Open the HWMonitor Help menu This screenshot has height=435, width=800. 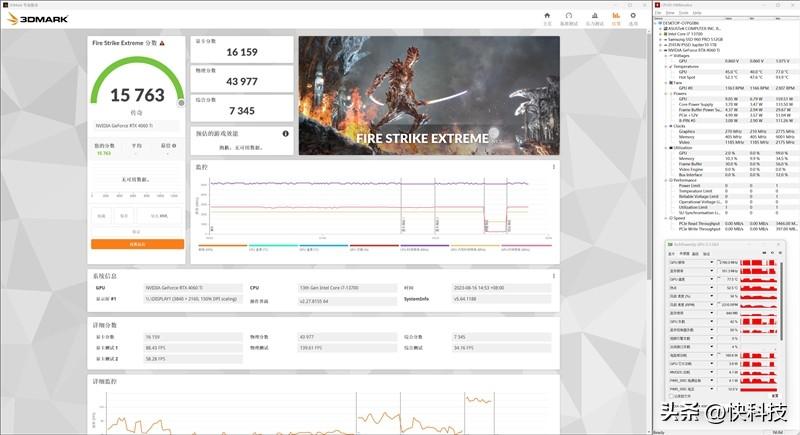point(697,13)
